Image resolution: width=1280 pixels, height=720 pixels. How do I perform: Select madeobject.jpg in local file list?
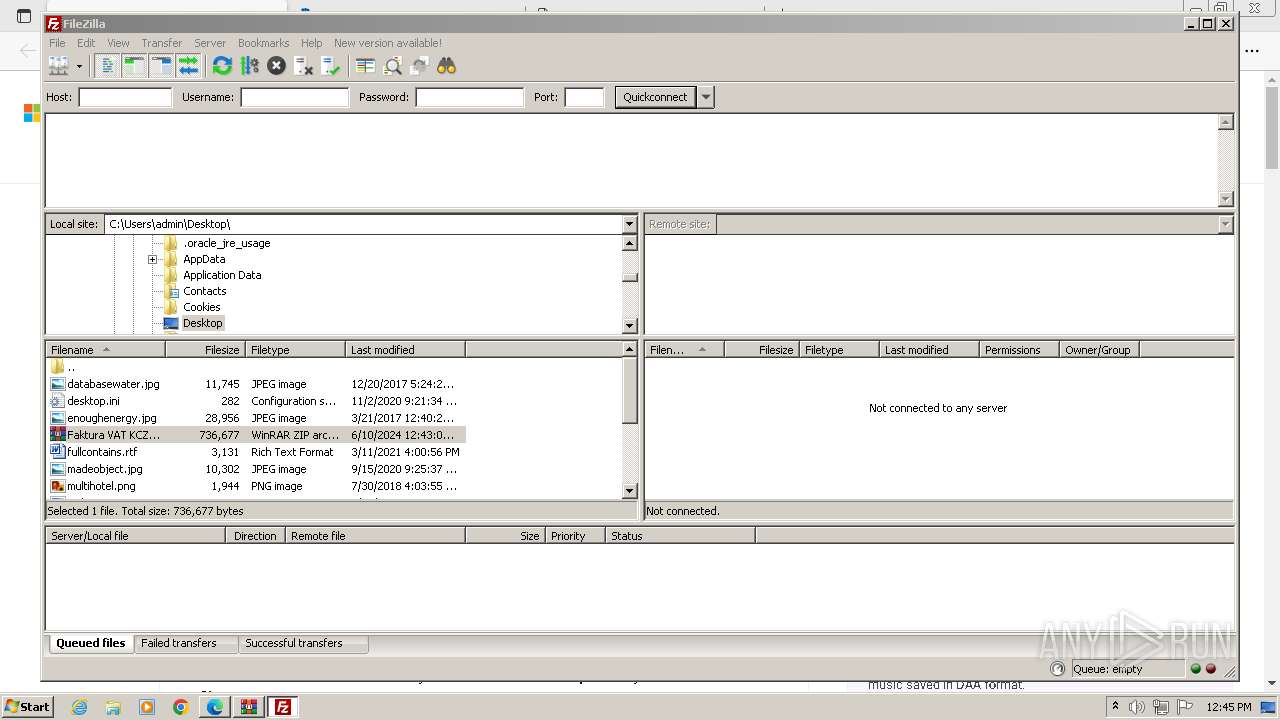[x=255, y=469]
